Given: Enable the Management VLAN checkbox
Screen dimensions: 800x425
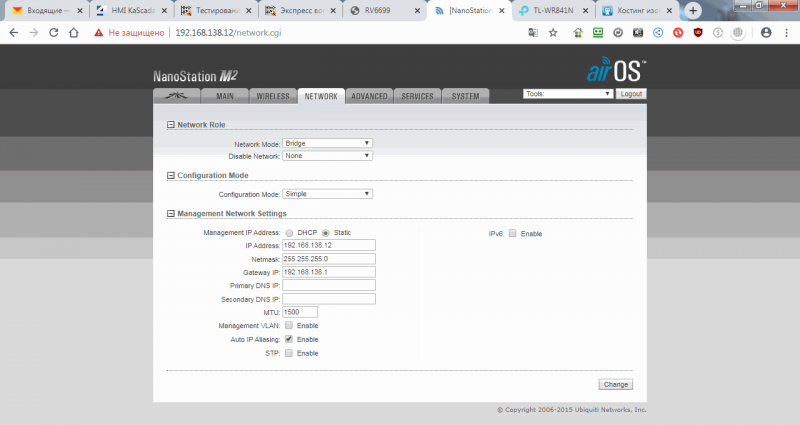Looking at the screenshot, I should [289, 325].
